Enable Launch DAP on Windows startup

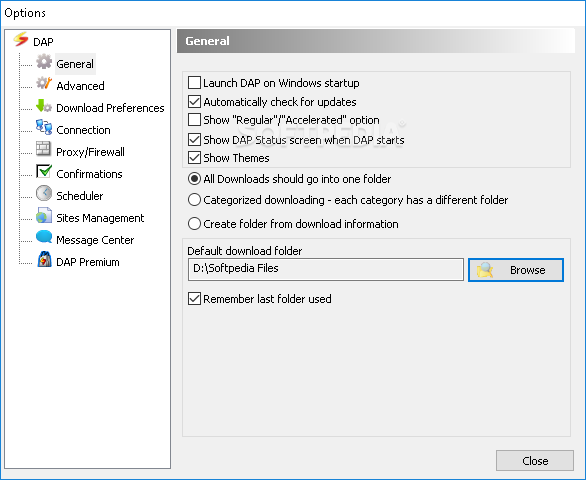(x=194, y=83)
